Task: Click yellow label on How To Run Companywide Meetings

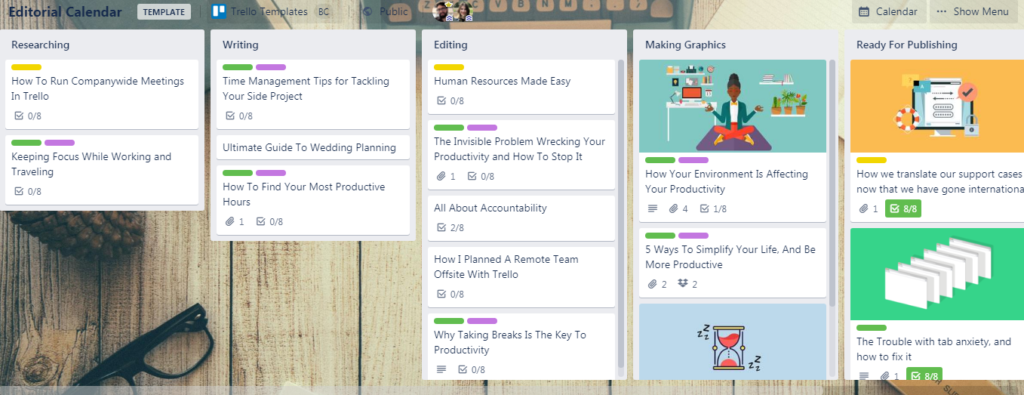Action: 26,67
